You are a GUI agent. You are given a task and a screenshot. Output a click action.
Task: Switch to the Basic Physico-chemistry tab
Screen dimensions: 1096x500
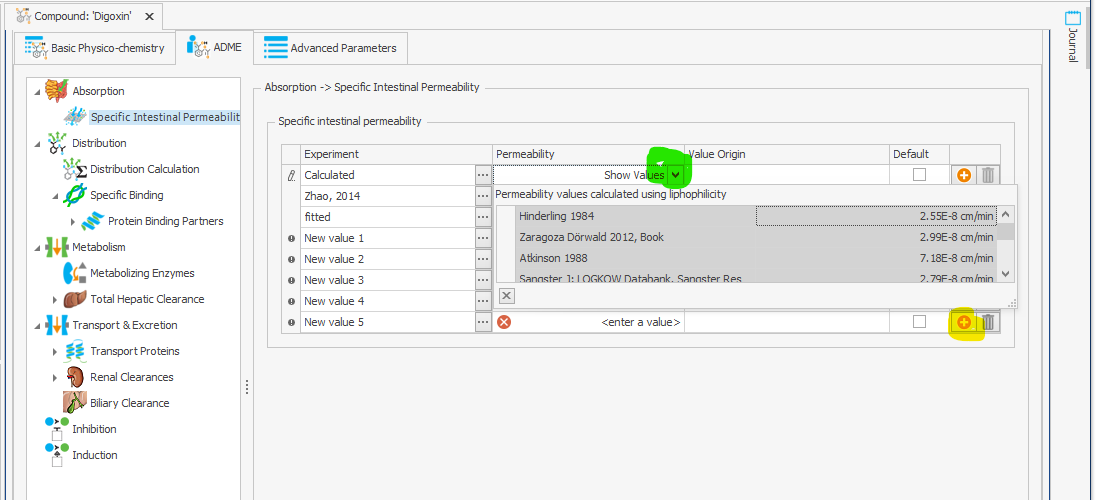click(94, 48)
